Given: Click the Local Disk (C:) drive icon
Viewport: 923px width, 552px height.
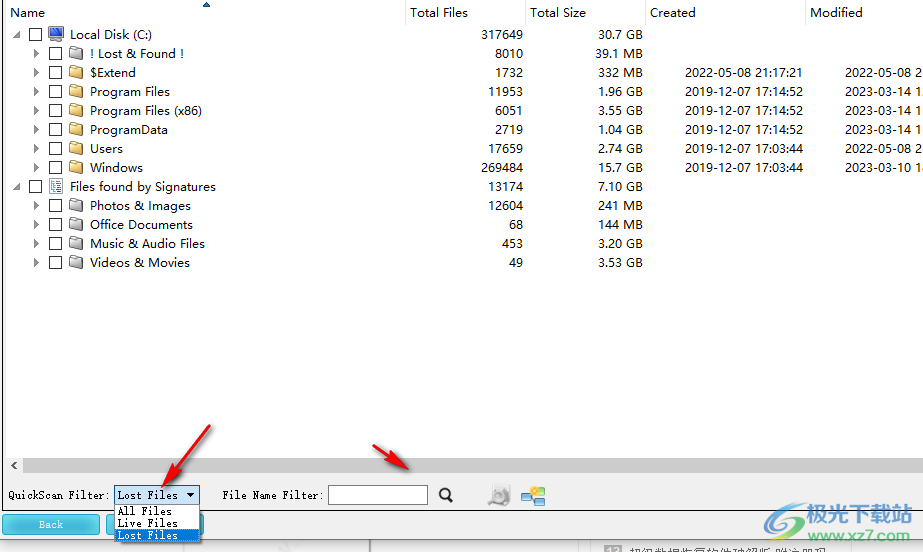Looking at the screenshot, I should 56,34.
